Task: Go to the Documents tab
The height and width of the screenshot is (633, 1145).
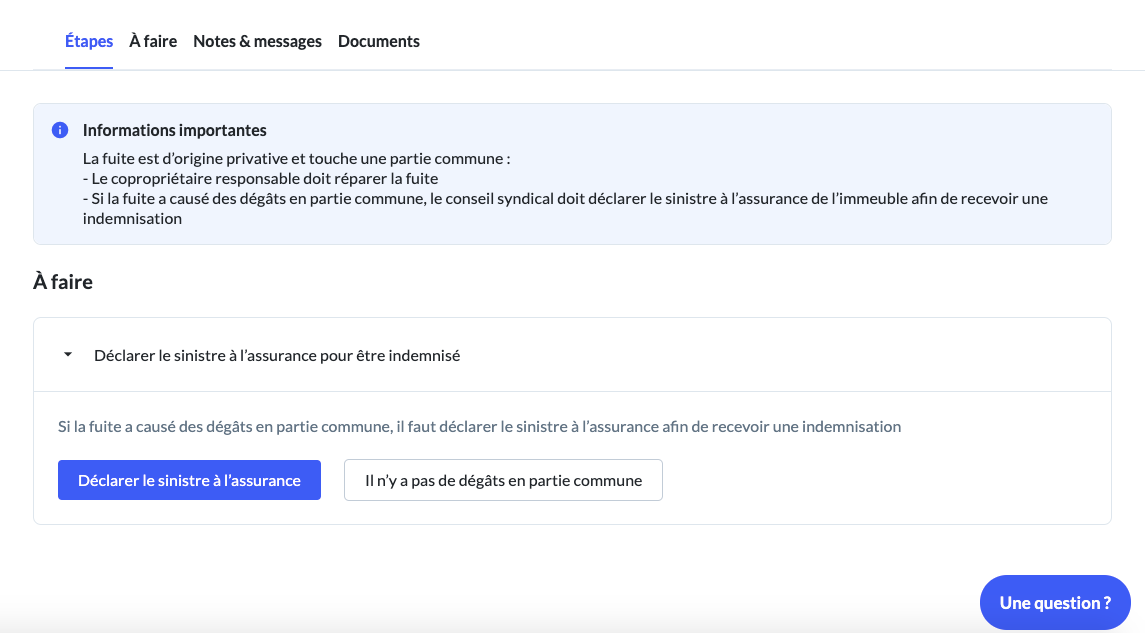Action: pyautogui.click(x=378, y=42)
